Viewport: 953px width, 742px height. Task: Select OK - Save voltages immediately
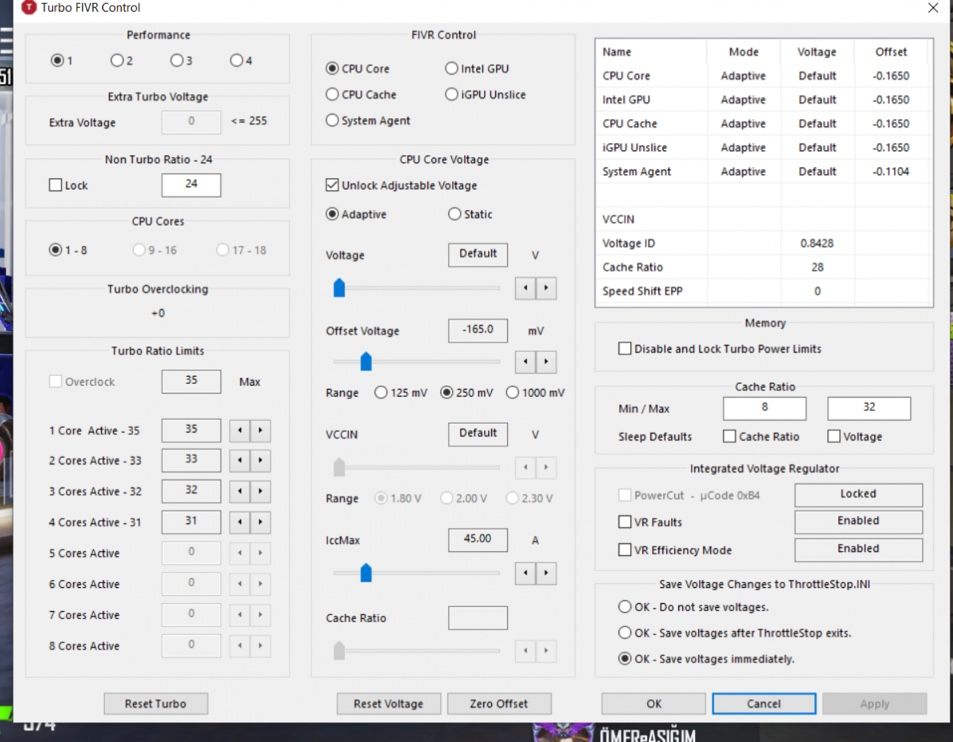[x=624, y=659]
